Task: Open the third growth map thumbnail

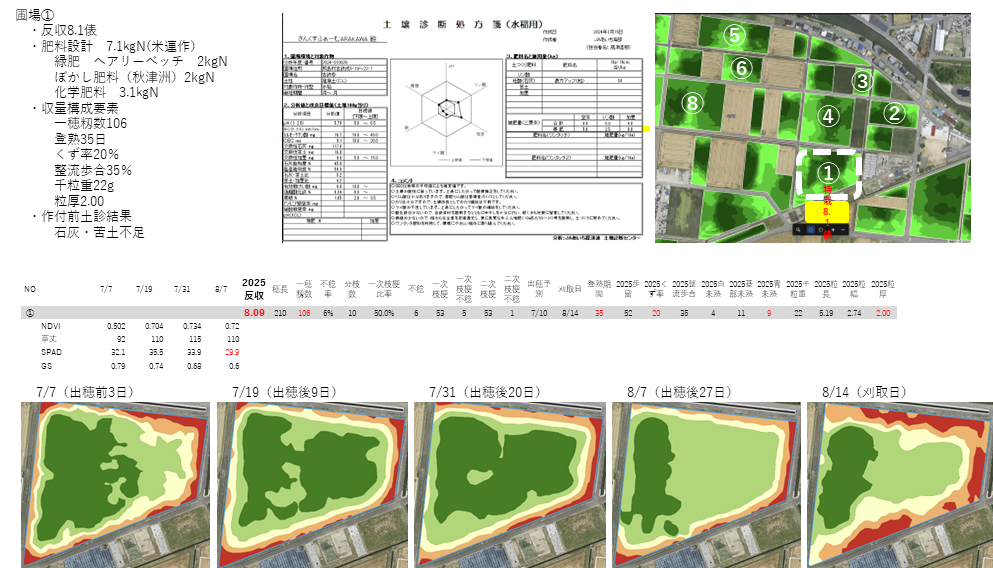Action: coord(509,485)
